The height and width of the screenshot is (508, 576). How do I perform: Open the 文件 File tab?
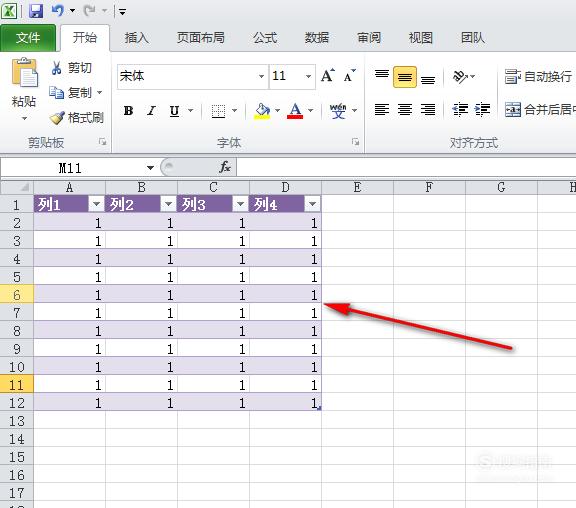(x=28, y=38)
